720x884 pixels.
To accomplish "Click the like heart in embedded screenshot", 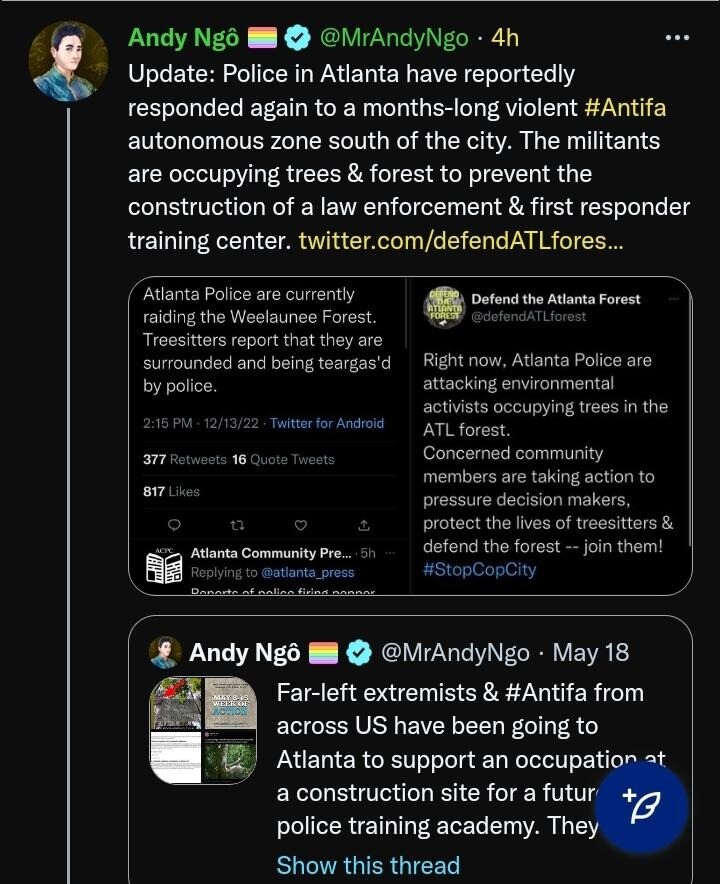I will click(300, 525).
